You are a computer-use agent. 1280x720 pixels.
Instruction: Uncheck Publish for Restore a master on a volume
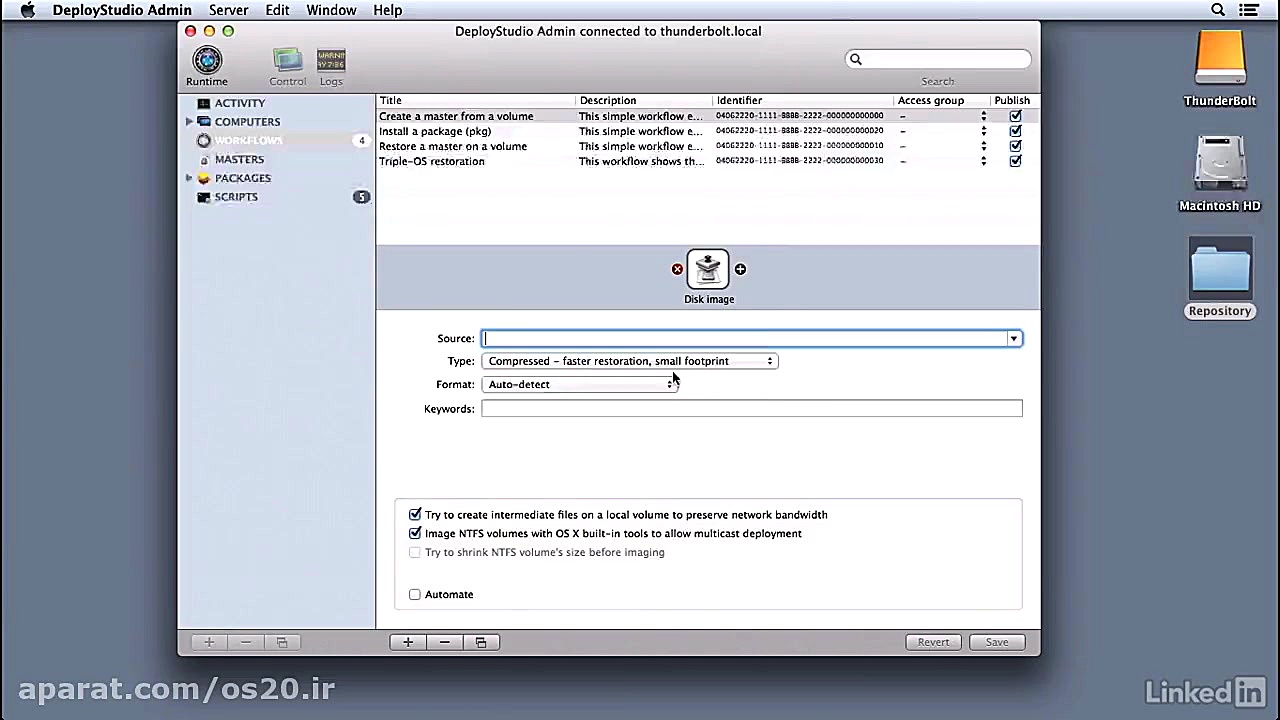pyautogui.click(x=1015, y=146)
